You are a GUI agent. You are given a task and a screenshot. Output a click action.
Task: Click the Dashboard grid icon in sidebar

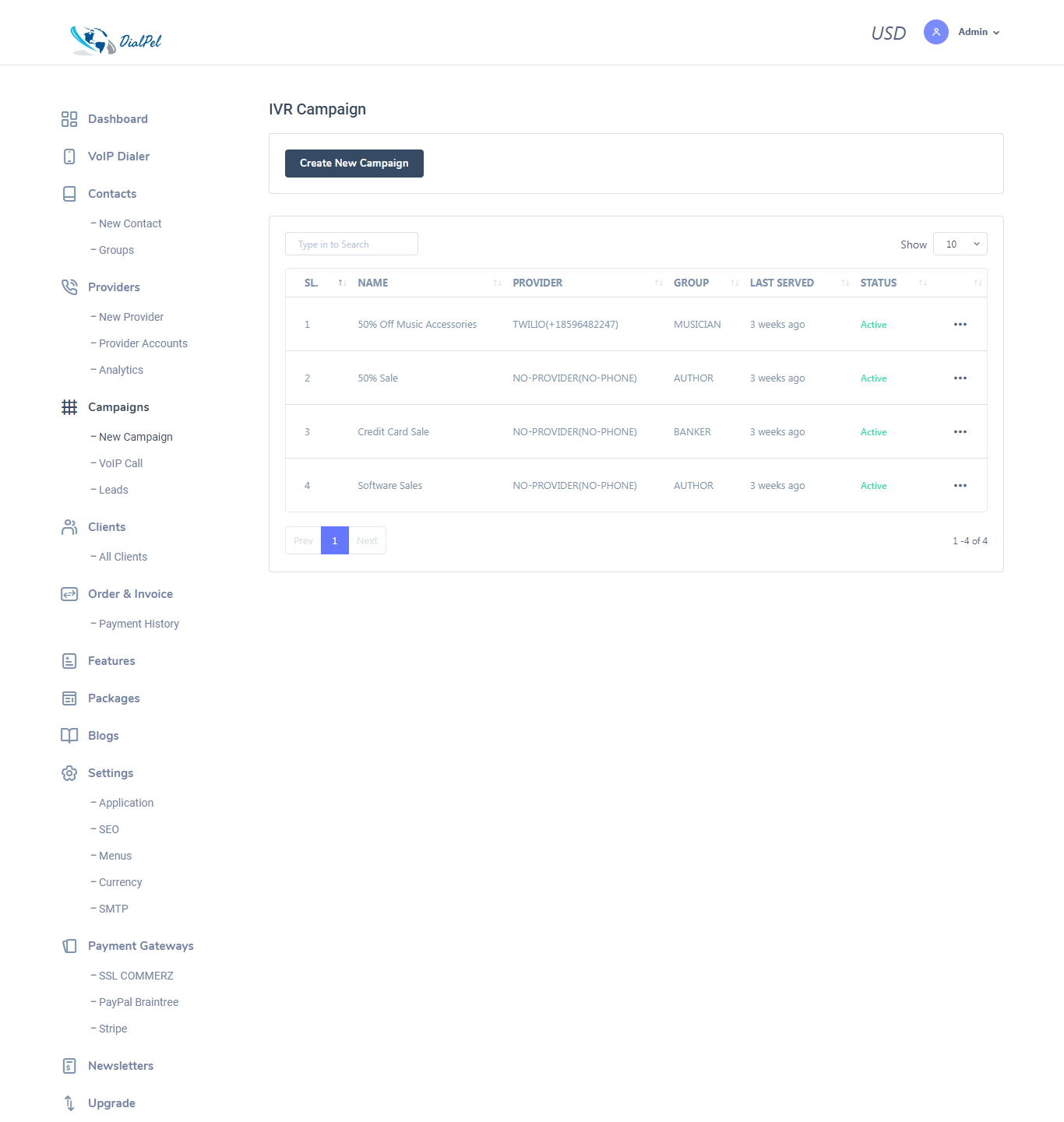pos(69,119)
